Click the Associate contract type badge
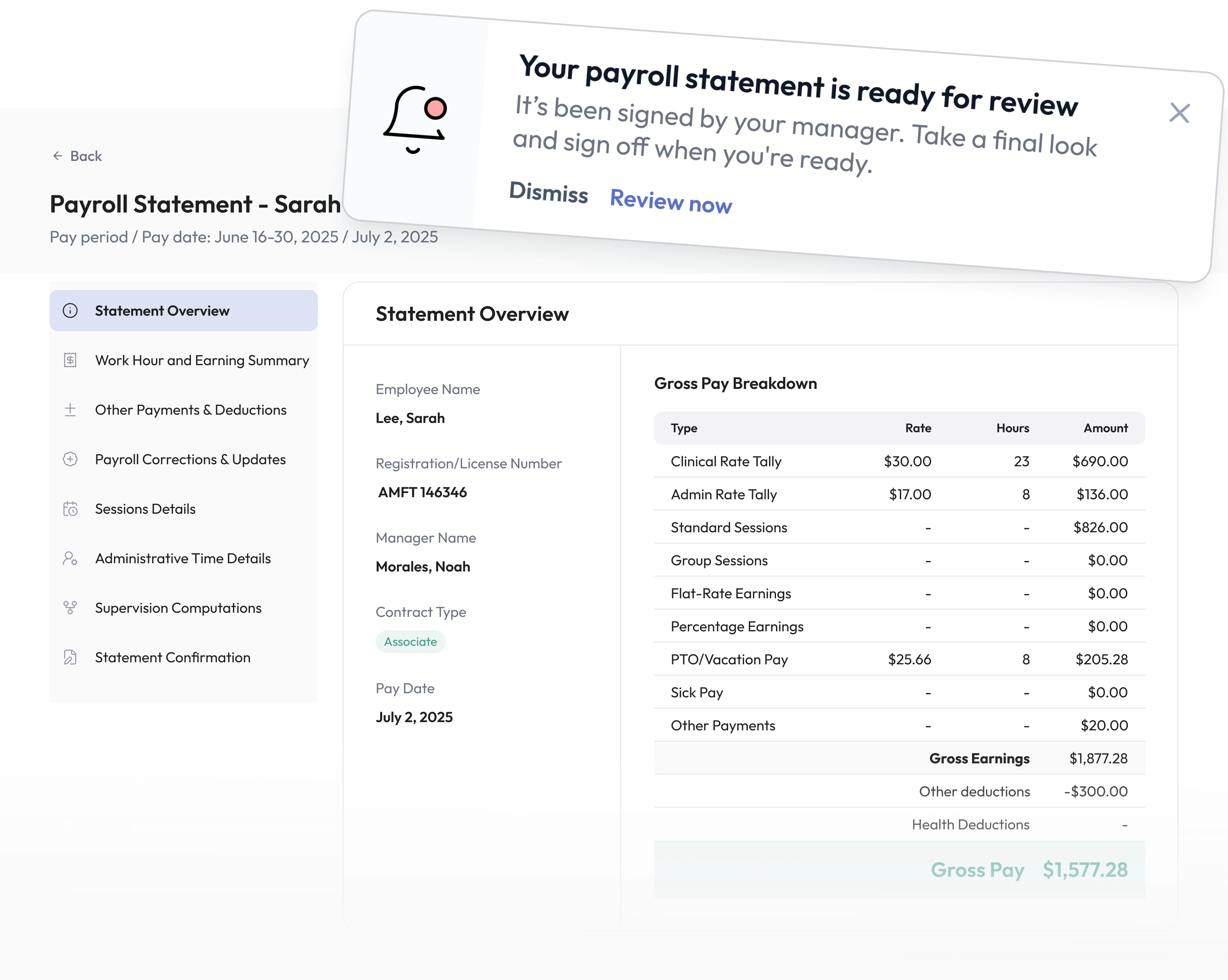Image resolution: width=1228 pixels, height=980 pixels. coord(410,642)
